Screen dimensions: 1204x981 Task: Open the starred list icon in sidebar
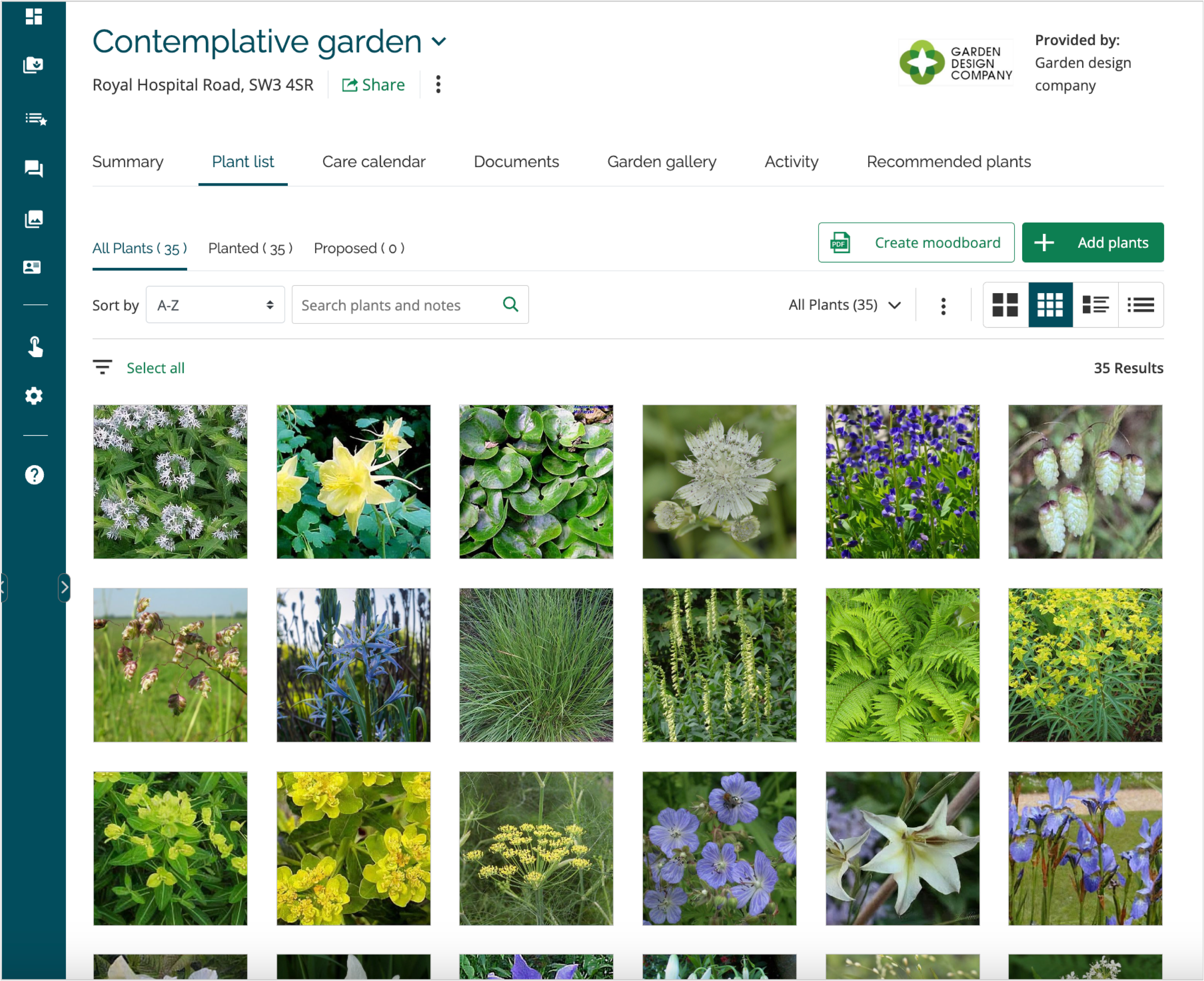point(35,119)
